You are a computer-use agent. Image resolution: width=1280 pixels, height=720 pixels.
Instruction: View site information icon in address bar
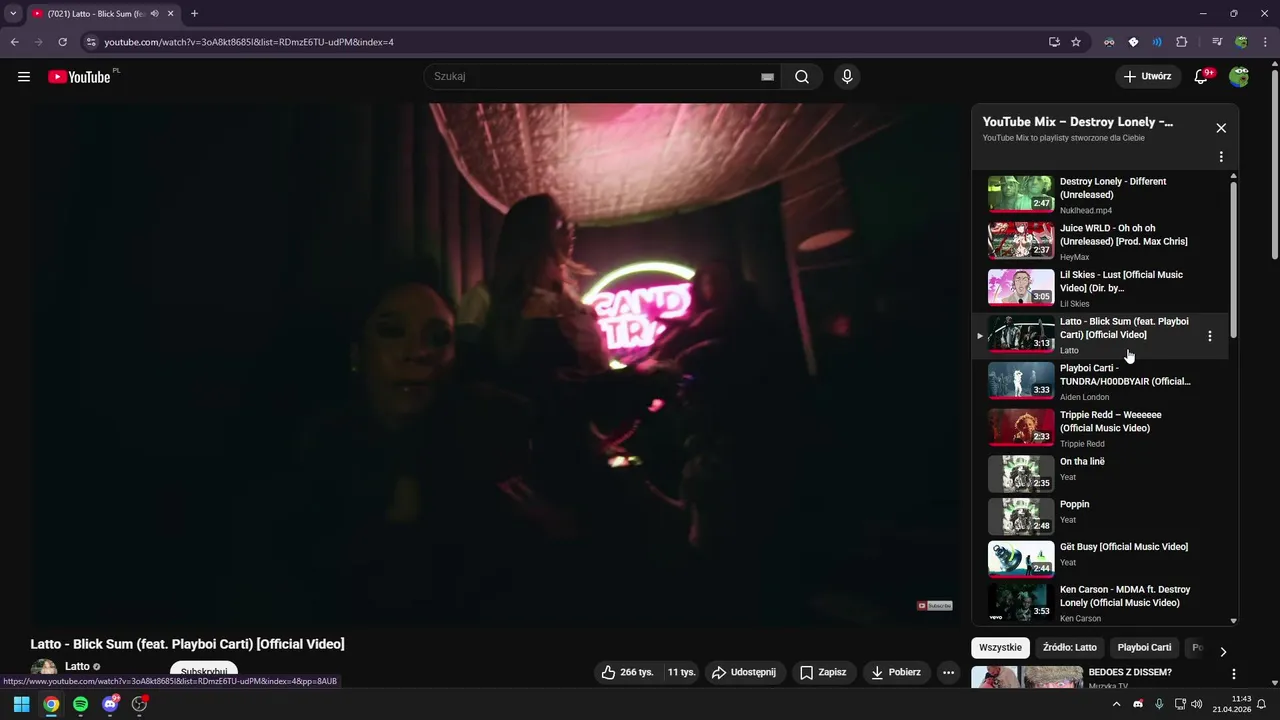pos(91,42)
